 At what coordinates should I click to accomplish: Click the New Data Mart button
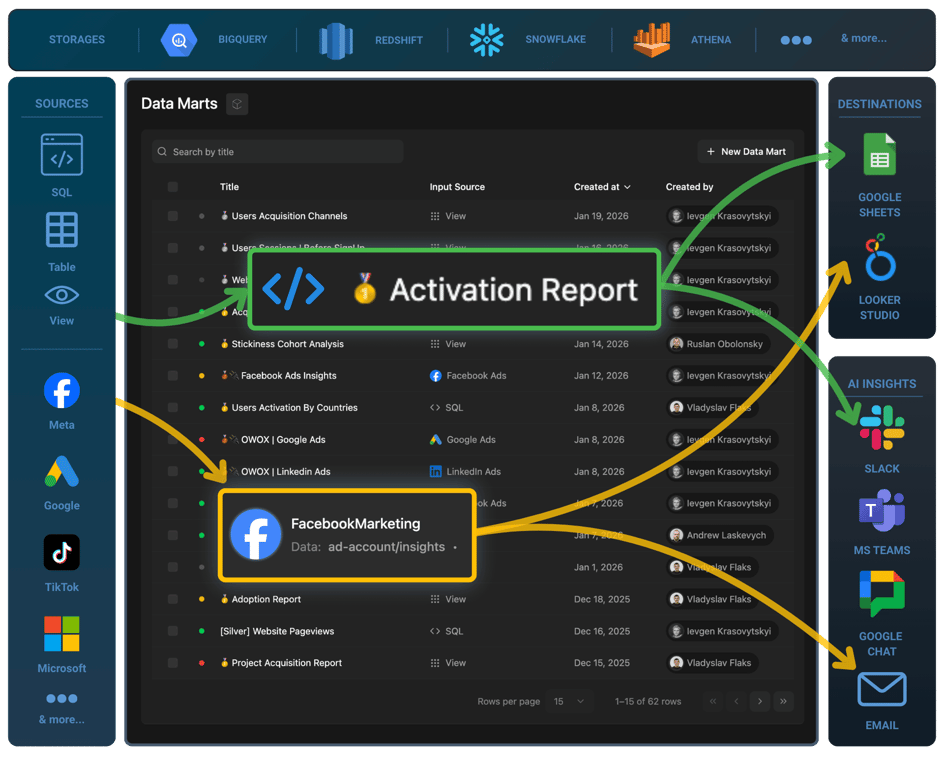(x=745, y=152)
